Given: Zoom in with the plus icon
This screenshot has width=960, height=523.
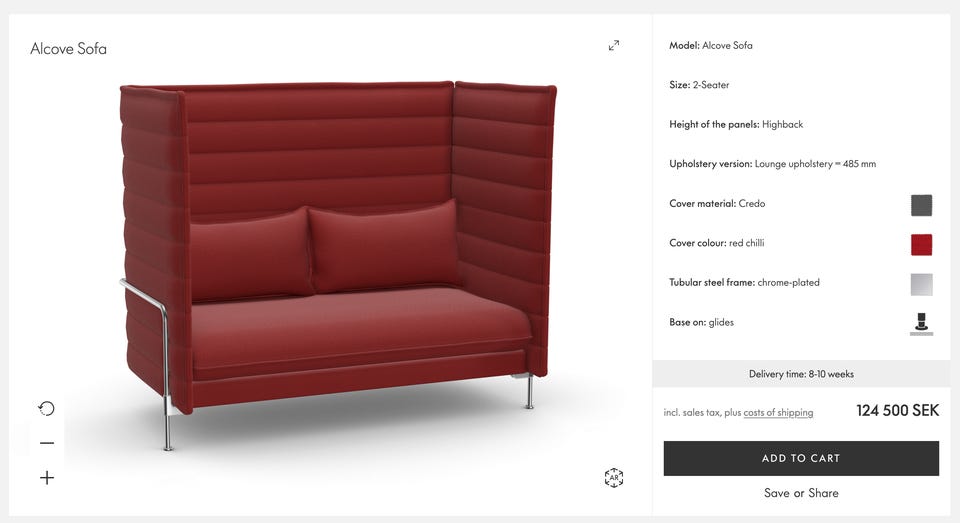Looking at the screenshot, I should tap(47, 478).
